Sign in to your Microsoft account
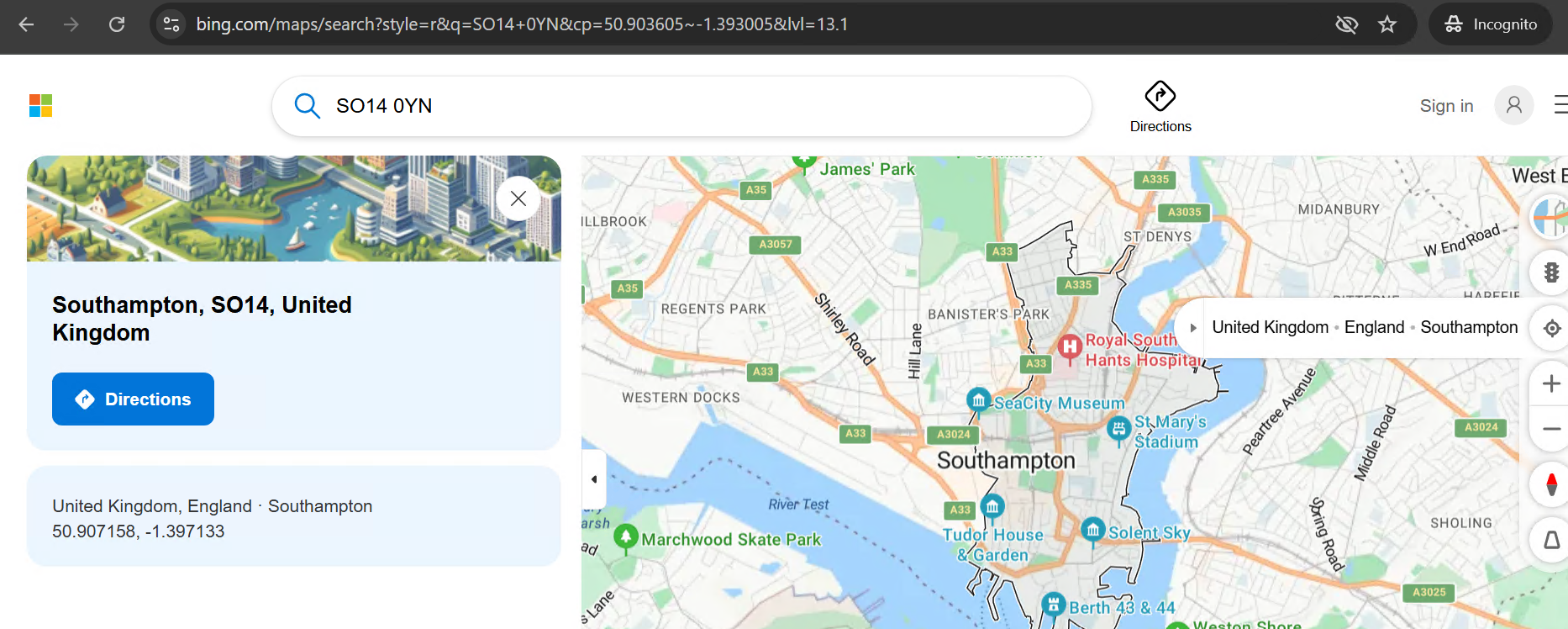Image resolution: width=1568 pixels, height=629 pixels. point(1446,106)
